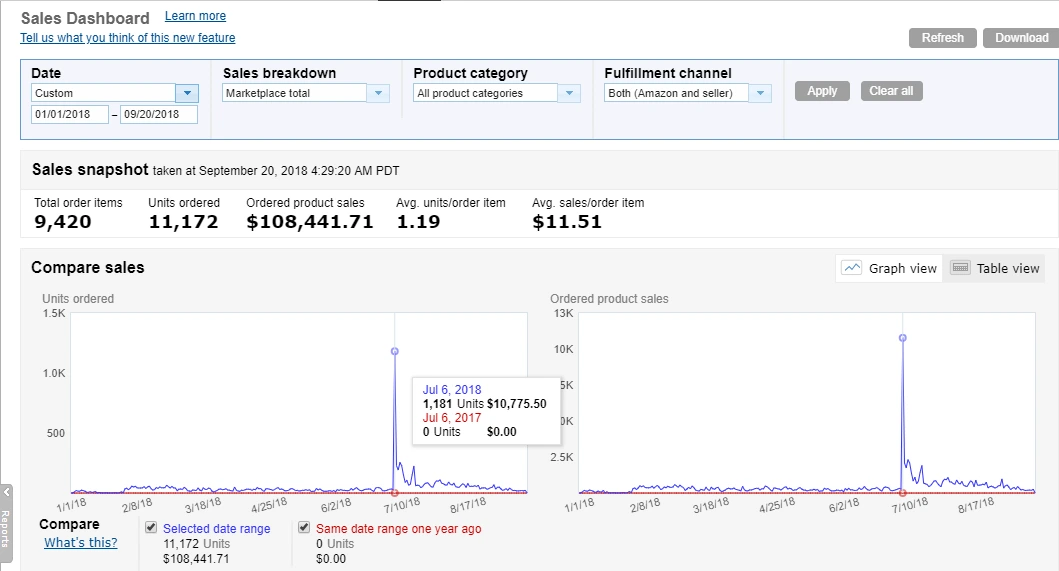Screen dimensions: 1059x571
Task: Switch to Table view tab
Action: [x=996, y=268]
